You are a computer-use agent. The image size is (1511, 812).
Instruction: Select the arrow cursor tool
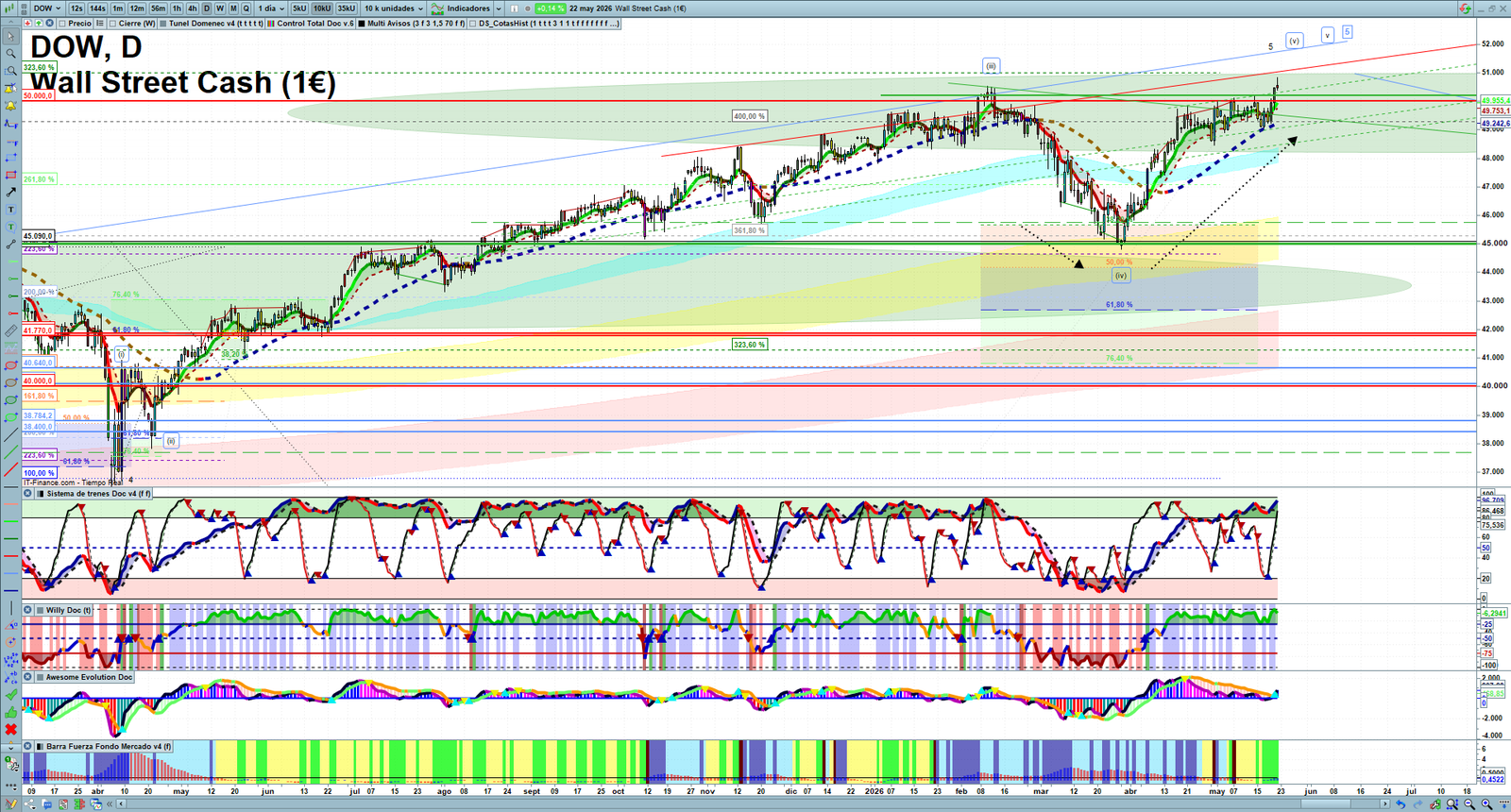click(x=11, y=36)
